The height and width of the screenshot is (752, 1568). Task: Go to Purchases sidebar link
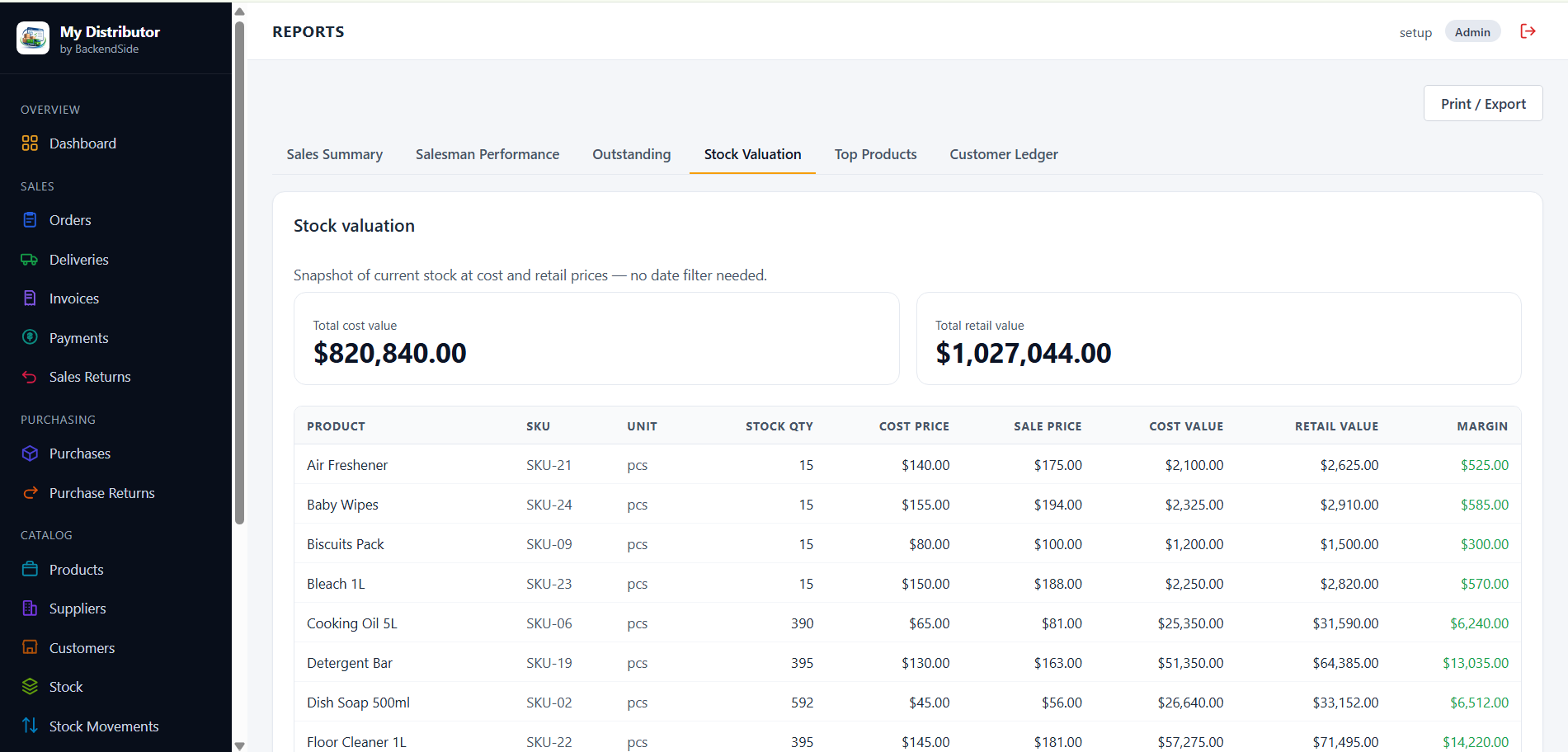coord(80,454)
